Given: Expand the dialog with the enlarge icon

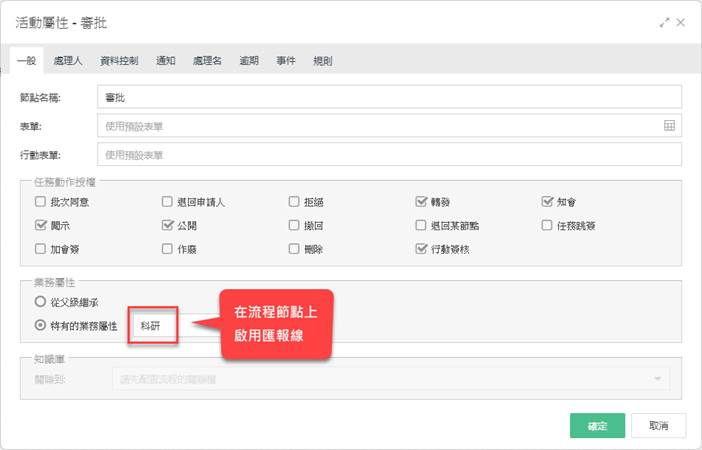Looking at the screenshot, I should (664, 22).
